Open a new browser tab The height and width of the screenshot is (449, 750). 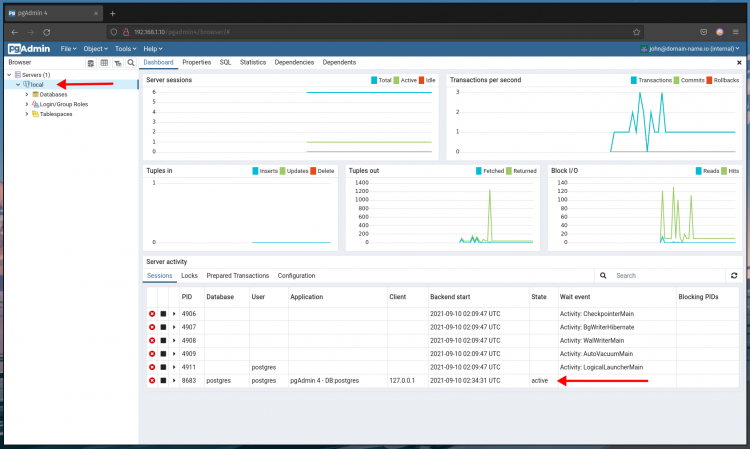pyautogui.click(x=112, y=13)
